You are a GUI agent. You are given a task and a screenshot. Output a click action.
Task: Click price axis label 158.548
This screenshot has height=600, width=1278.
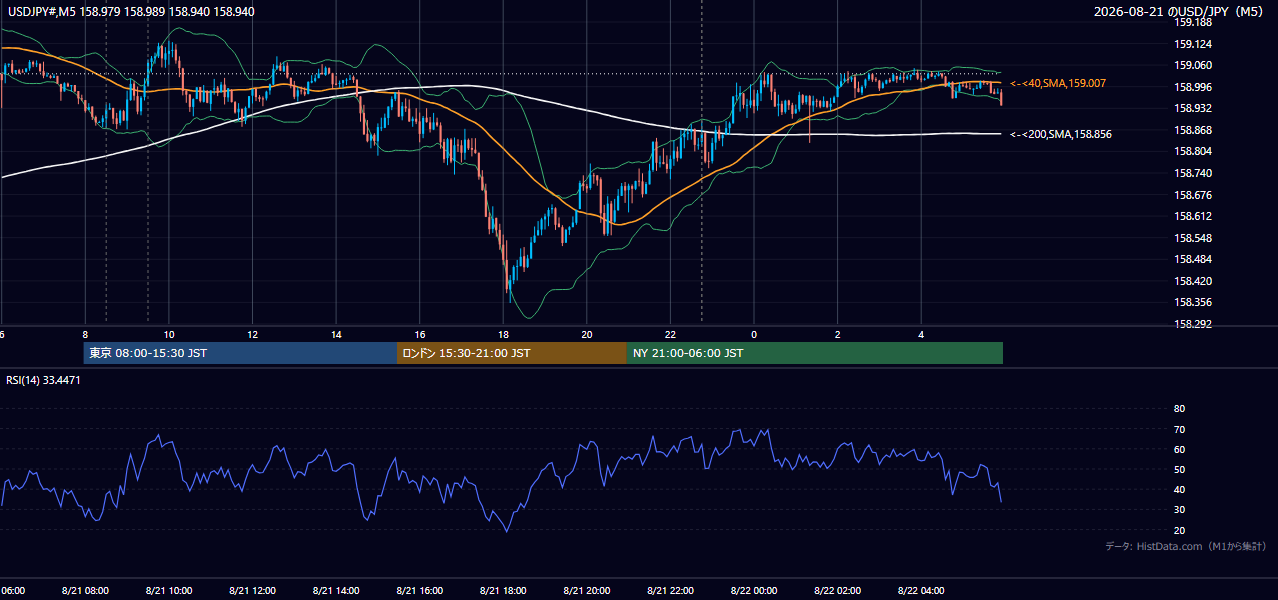click(1192, 238)
